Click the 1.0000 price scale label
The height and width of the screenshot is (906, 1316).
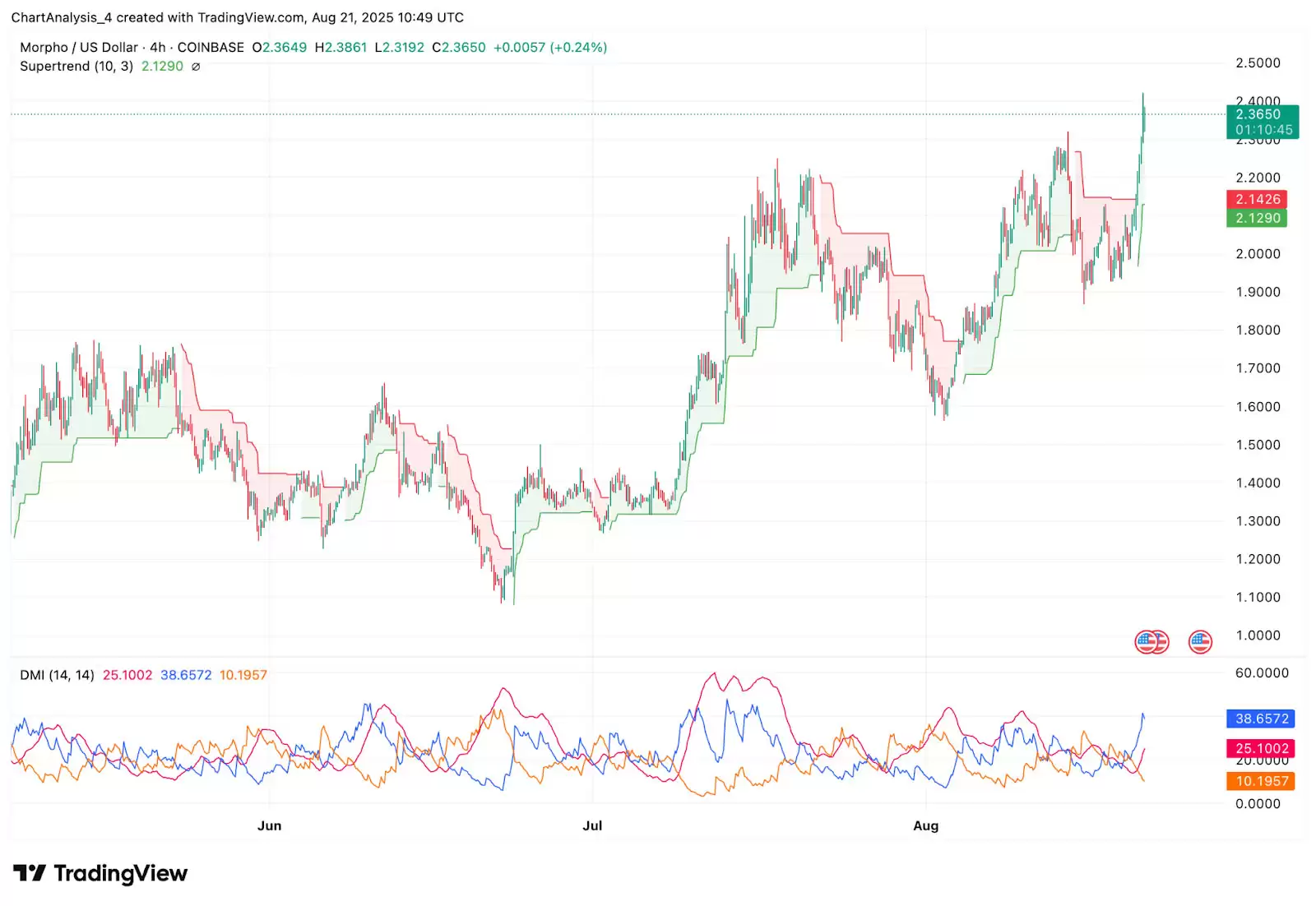tap(1258, 636)
